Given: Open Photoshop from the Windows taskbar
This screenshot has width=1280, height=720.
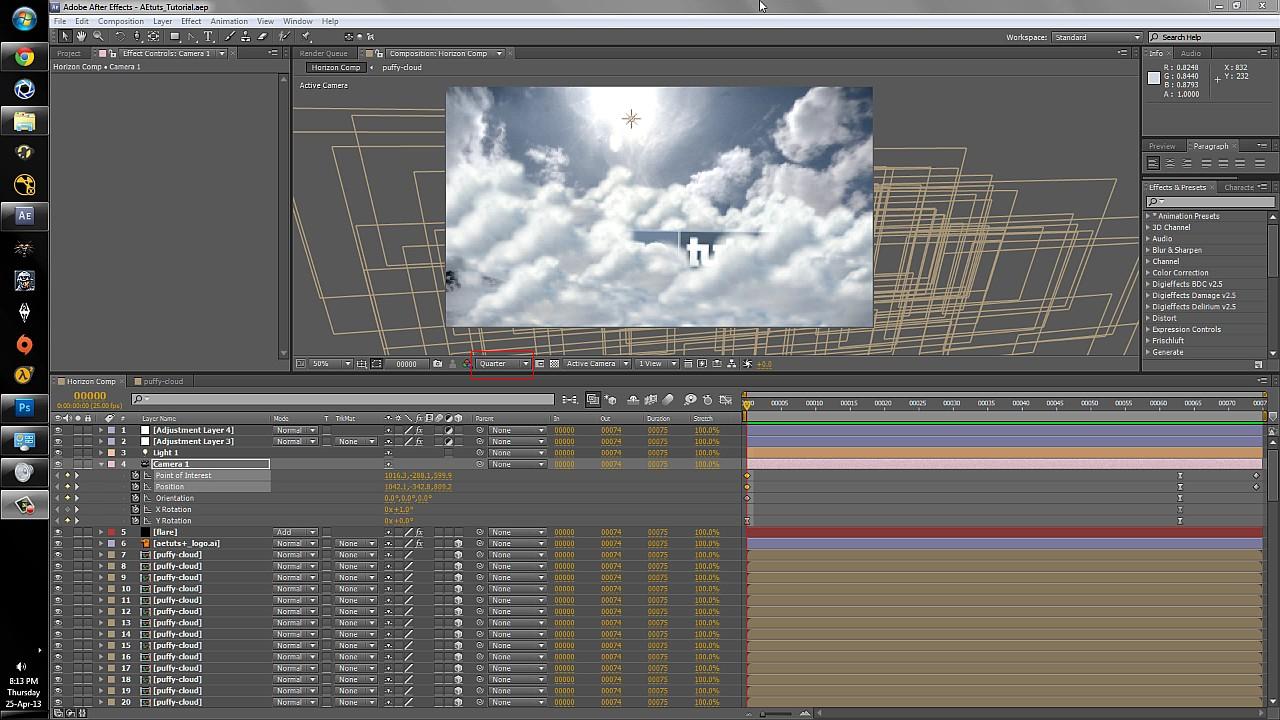Looking at the screenshot, I should coord(24,408).
